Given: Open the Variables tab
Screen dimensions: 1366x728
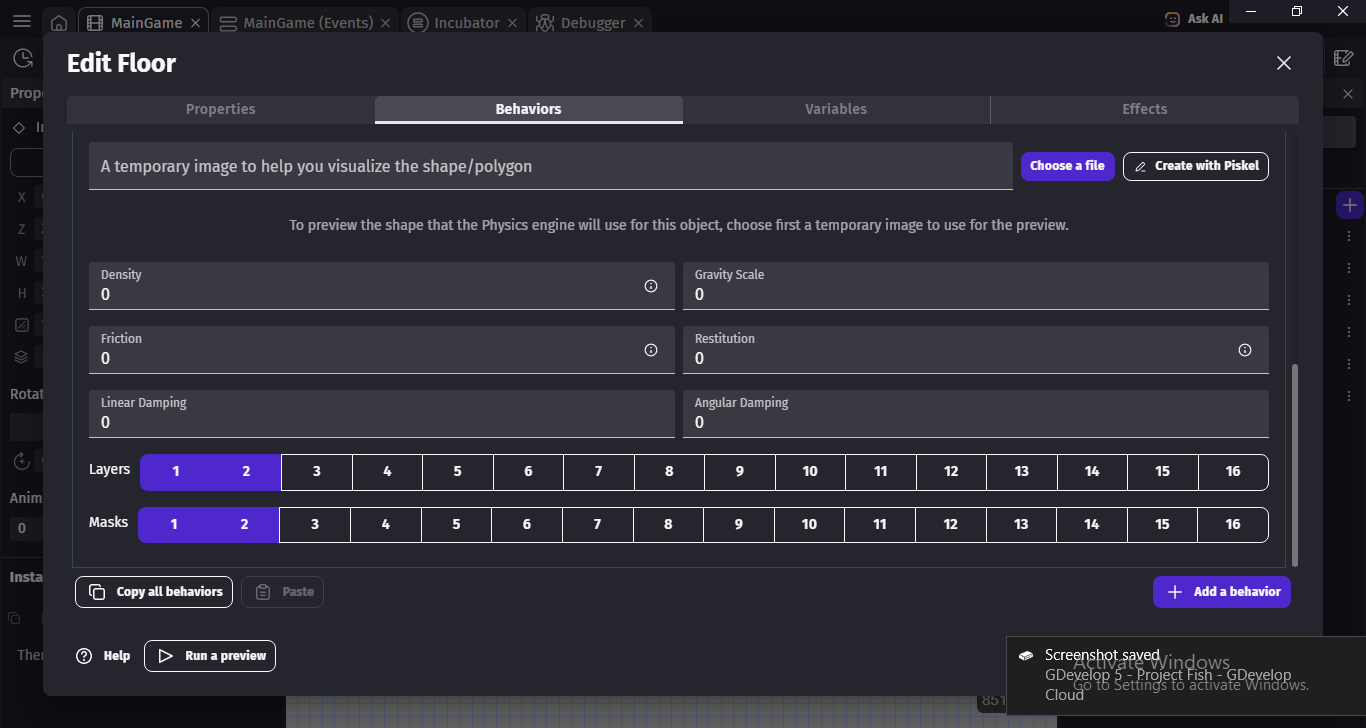Looking at the screenshot, I should click(836, 109).
